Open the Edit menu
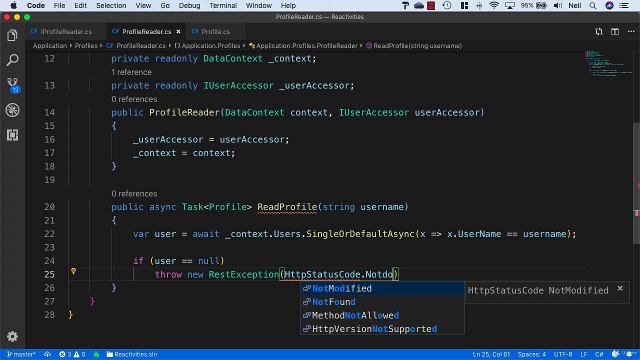Screen dimensions: 640x360 [x=80, y=5]
